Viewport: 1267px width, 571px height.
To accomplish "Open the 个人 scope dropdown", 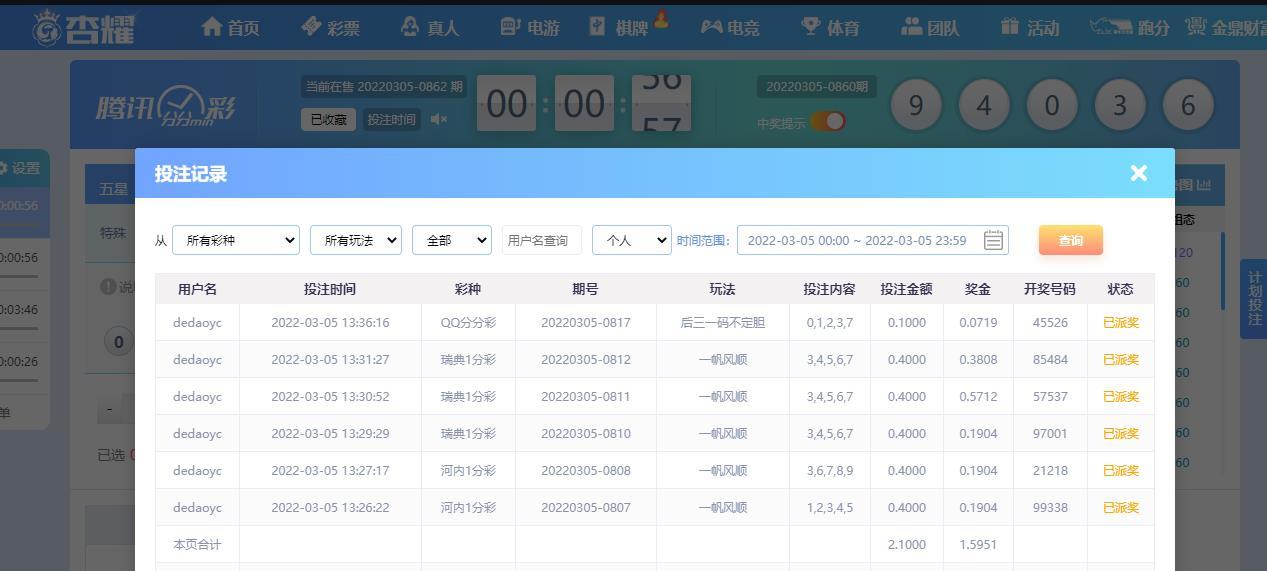I will [x=631, y=240].
